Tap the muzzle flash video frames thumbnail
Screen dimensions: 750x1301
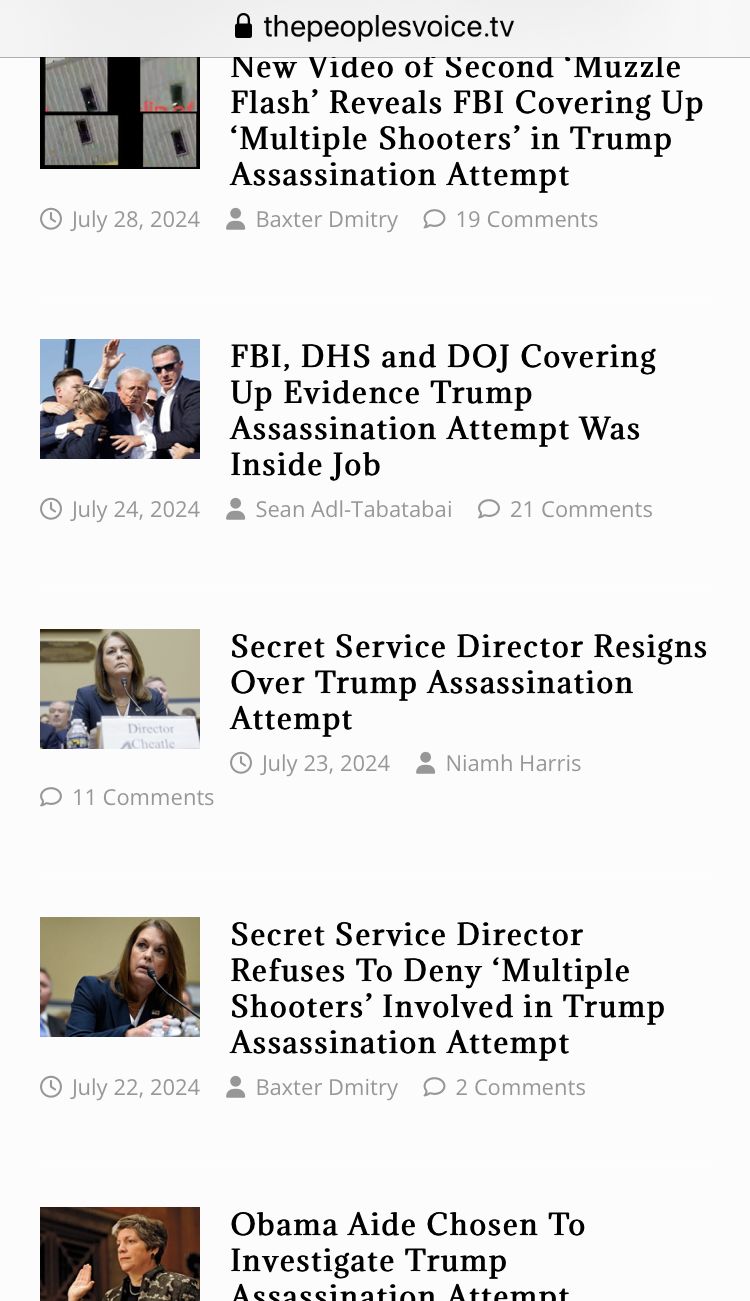[x=120, y=112]
